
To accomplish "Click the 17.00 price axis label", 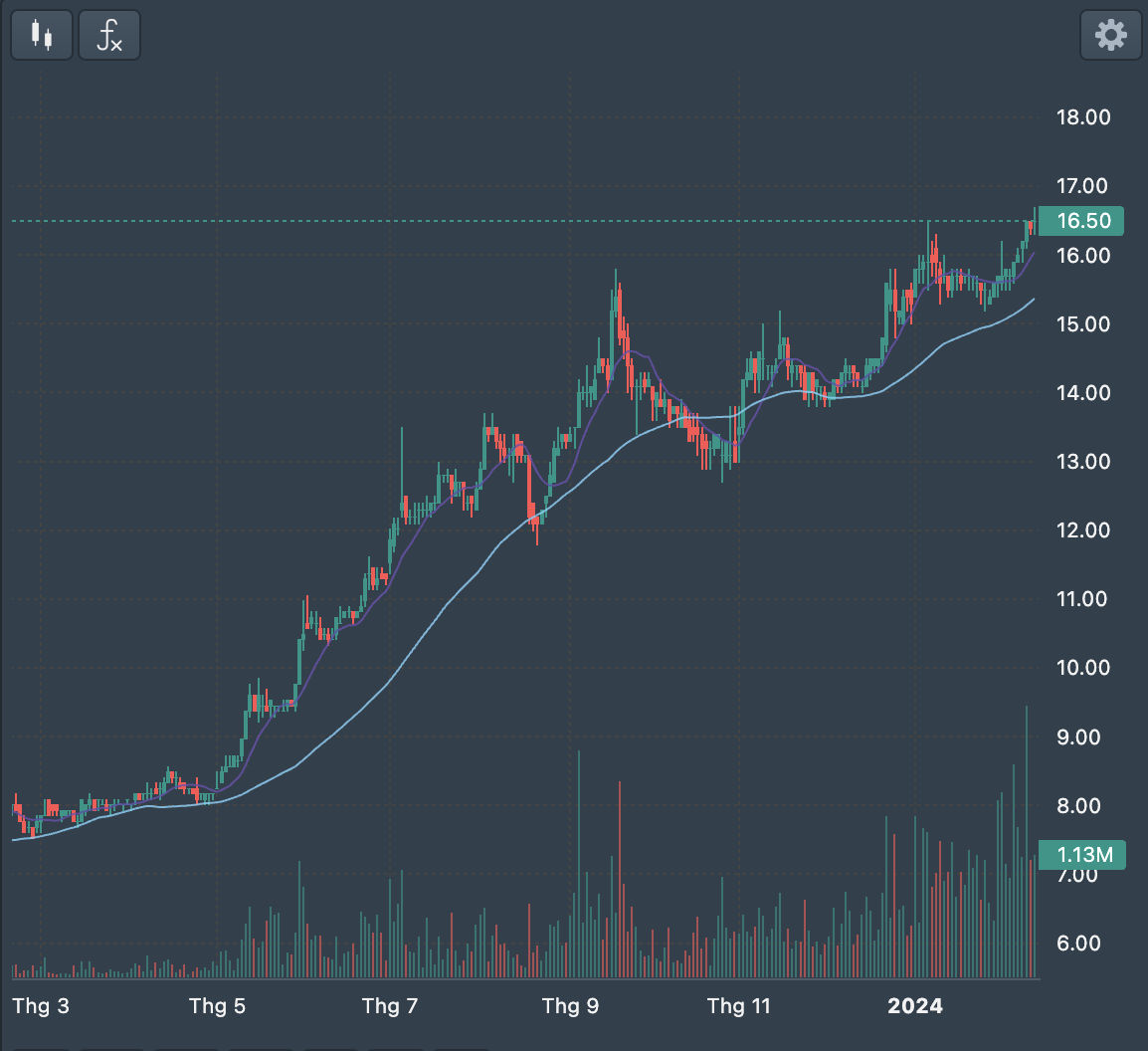I will click(1082, 186).
